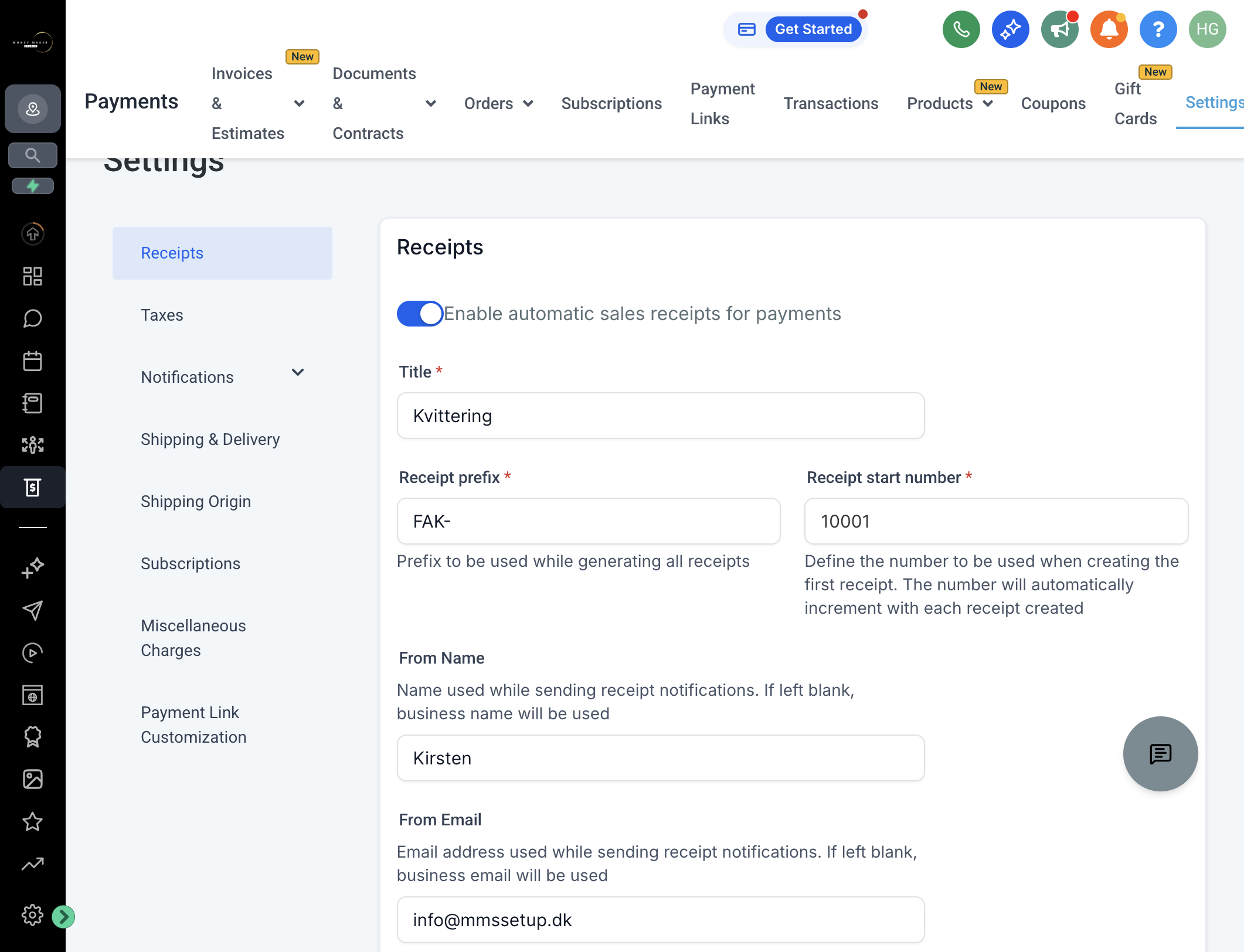Click the Receipt start number field

[996, 521]
